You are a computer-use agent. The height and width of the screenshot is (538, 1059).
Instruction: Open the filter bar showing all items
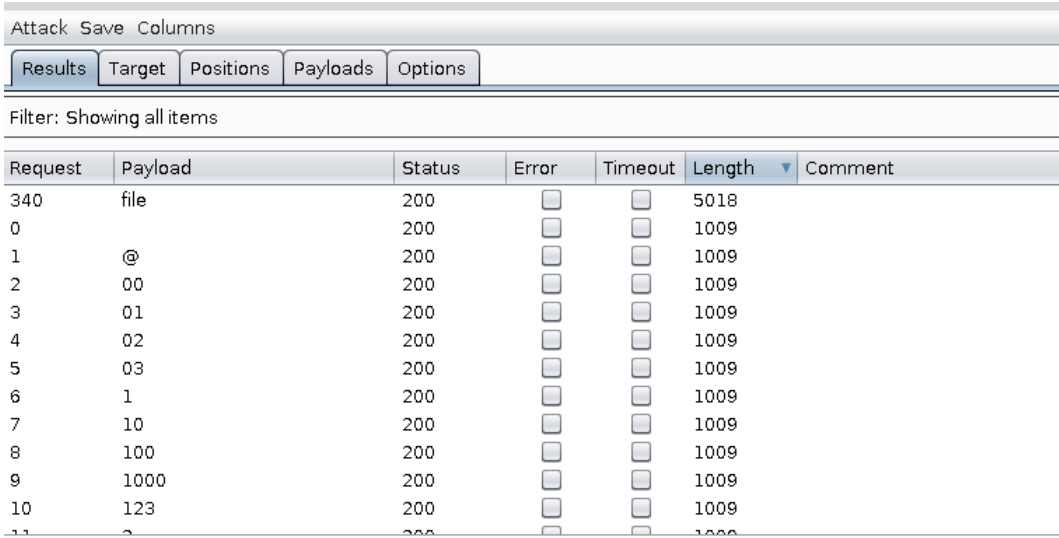(x=531, y=117)
